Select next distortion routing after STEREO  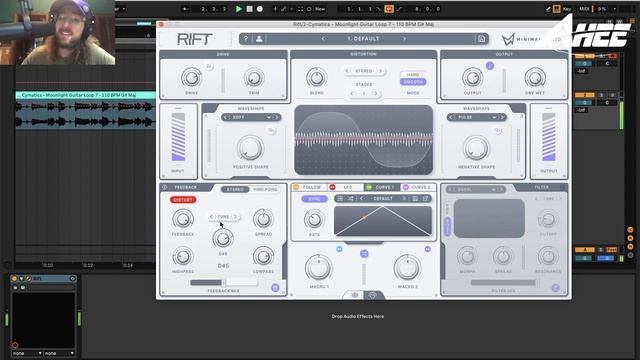381,71
